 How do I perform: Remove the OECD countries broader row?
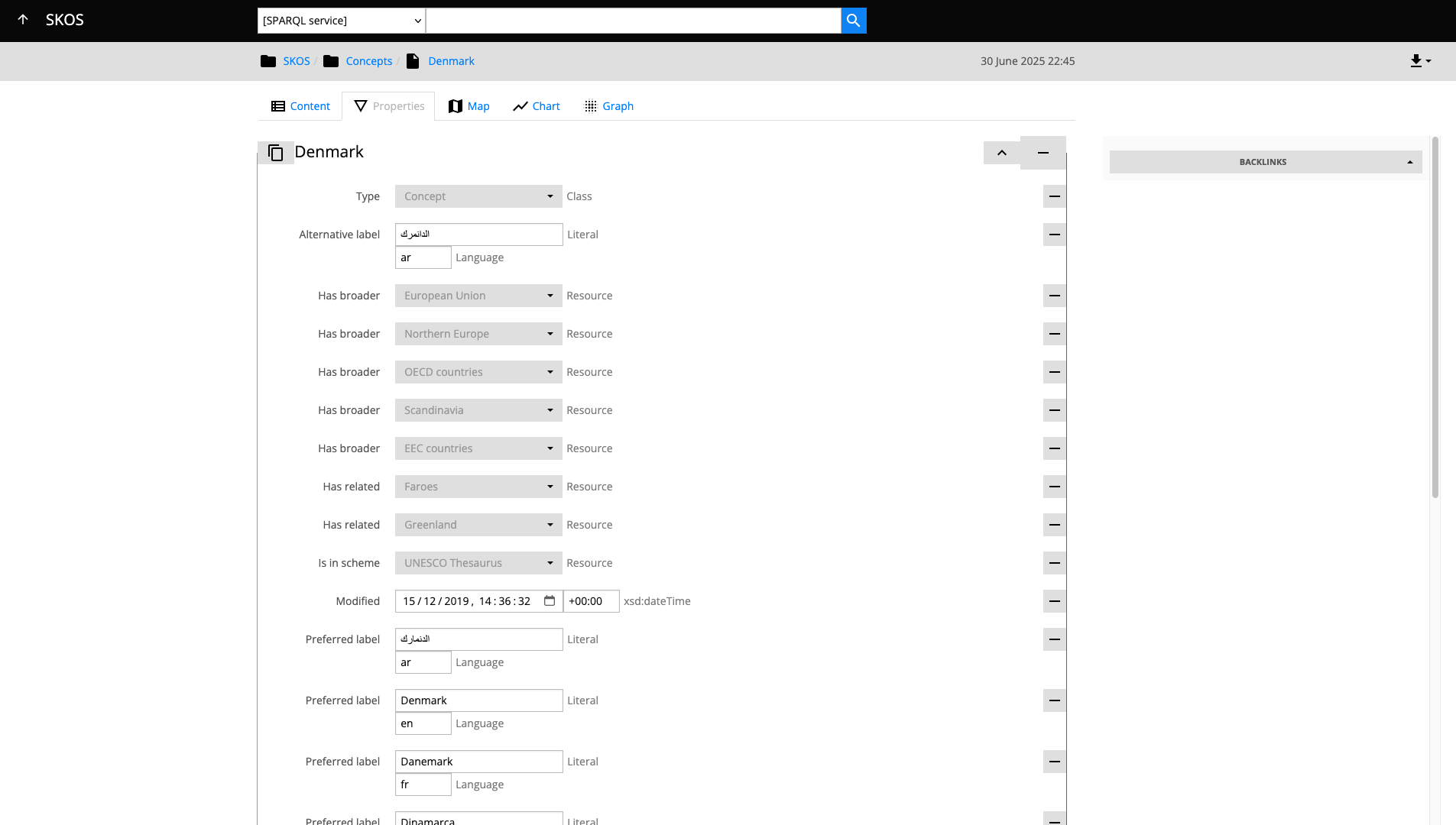1055,372
